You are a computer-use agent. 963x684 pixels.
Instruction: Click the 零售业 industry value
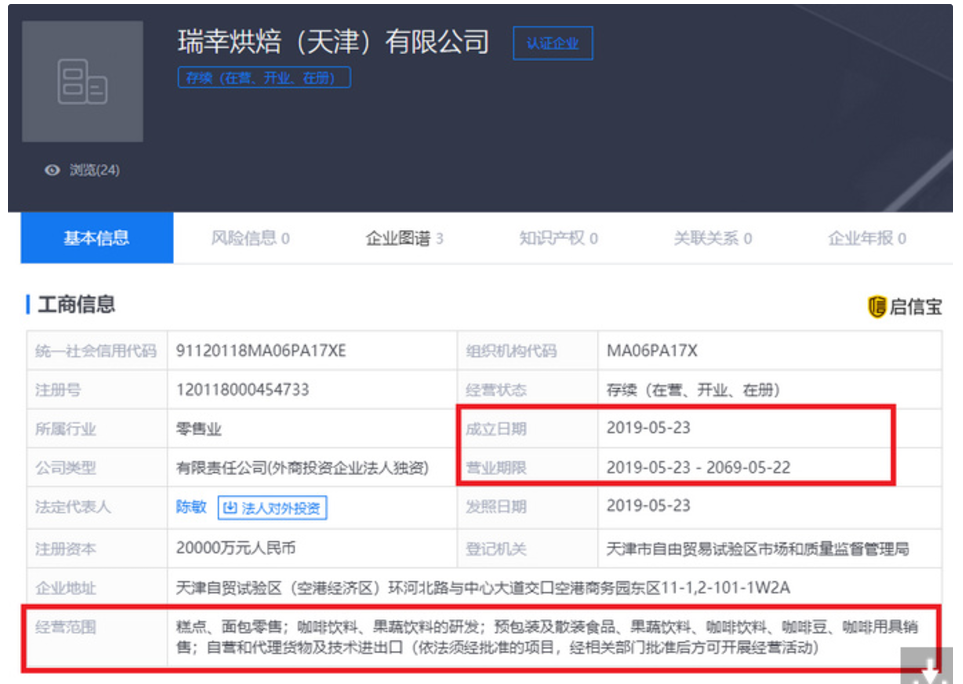pyautogui.click(x=198, y=429)
